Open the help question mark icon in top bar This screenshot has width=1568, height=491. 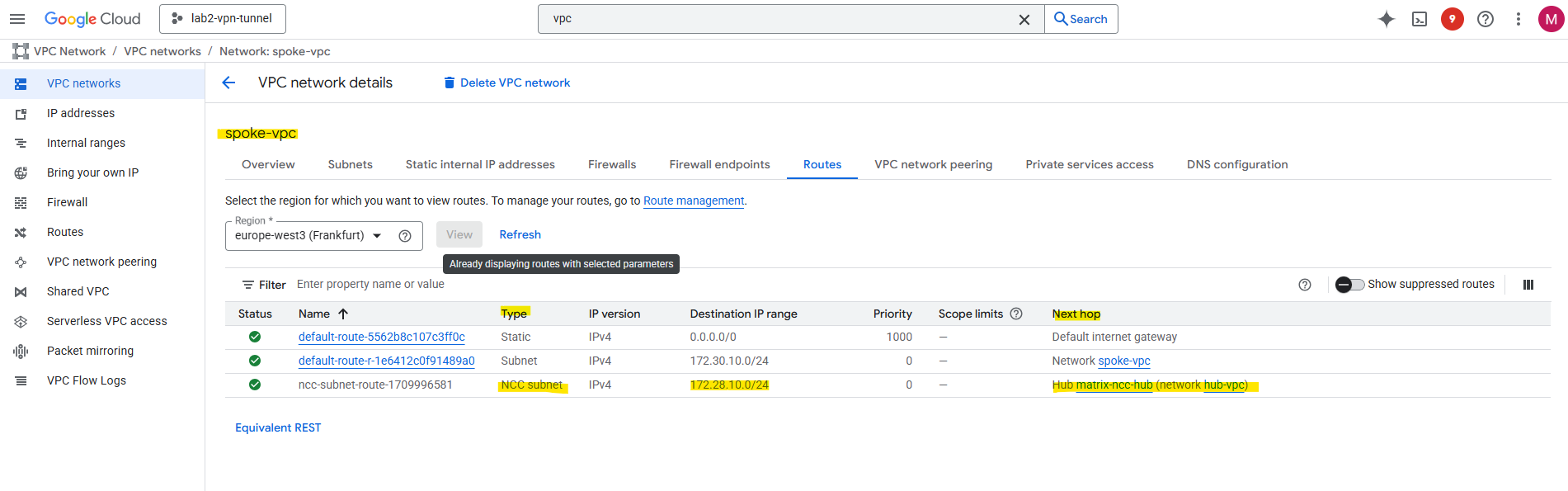point(1486,19)
